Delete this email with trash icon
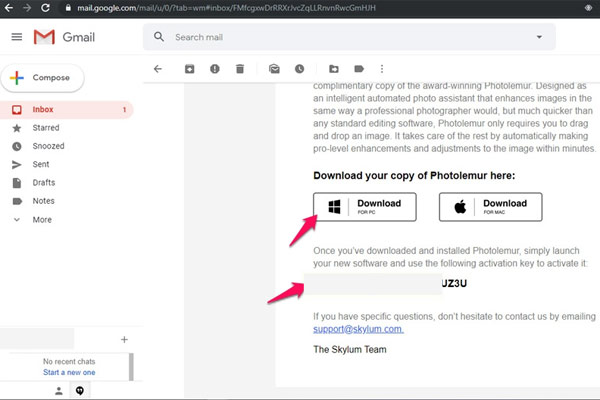Image resolution: width=600 pixels, height=400 pixels. click(x=240, y=69)
